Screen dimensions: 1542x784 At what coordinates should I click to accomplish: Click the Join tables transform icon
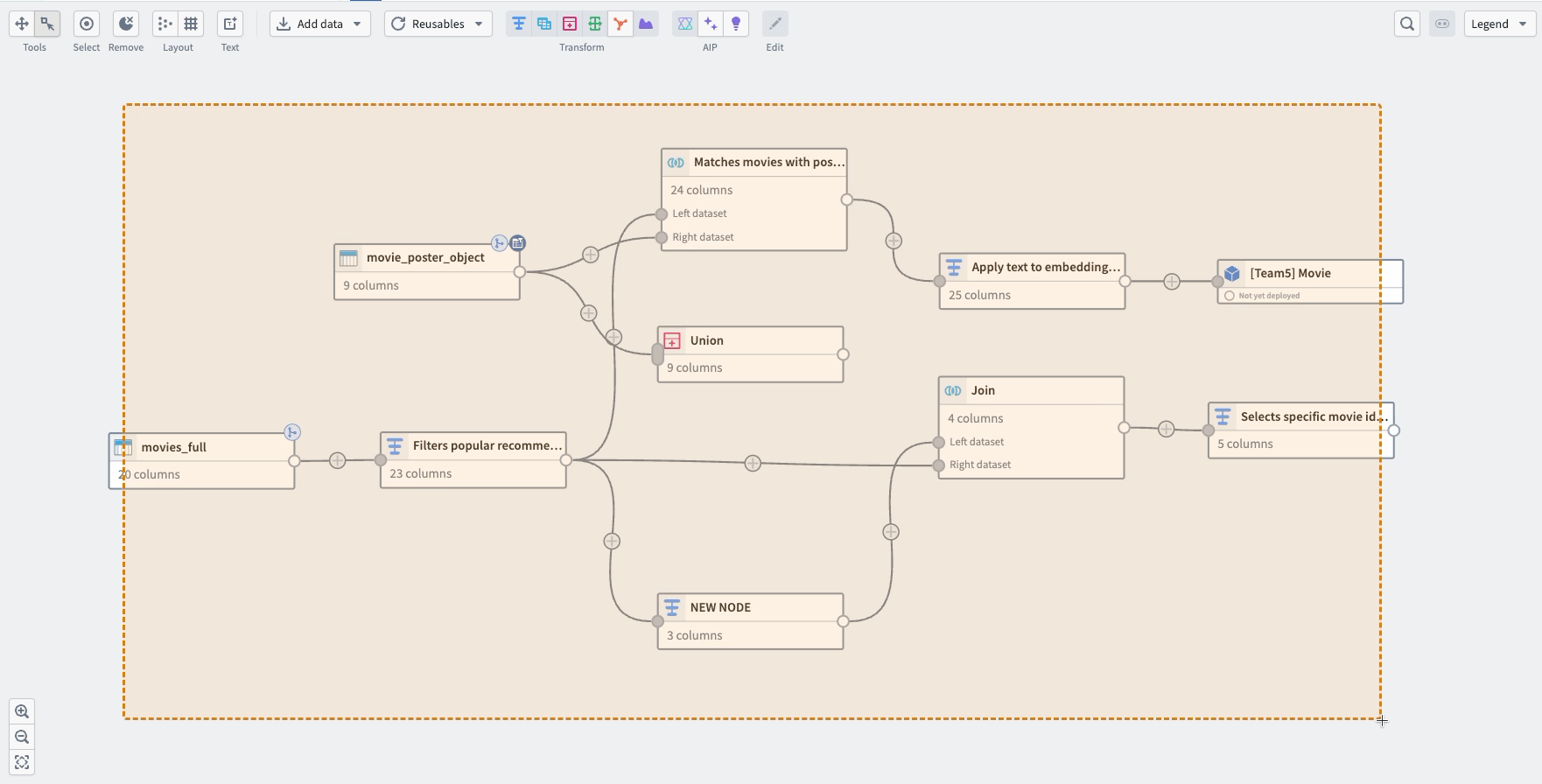tap(544, 24)
